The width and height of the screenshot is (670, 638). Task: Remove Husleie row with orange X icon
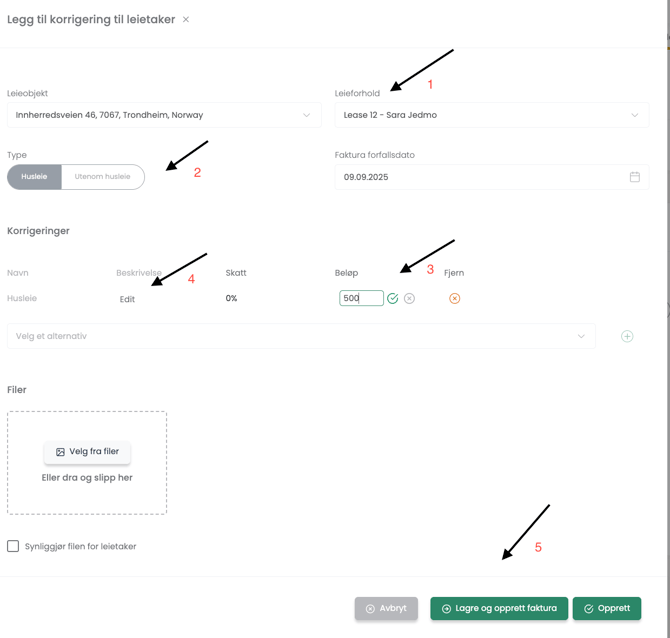(455, 298)
